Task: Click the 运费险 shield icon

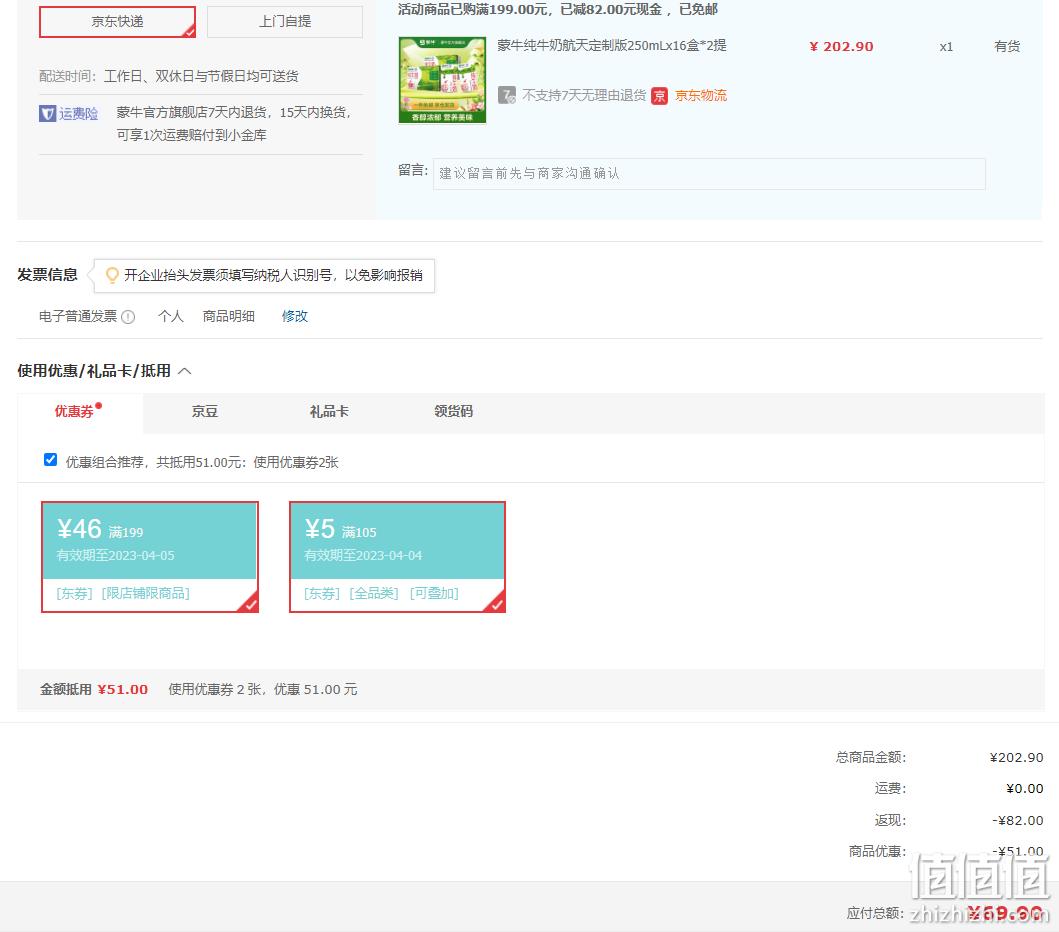Action: 47,113
